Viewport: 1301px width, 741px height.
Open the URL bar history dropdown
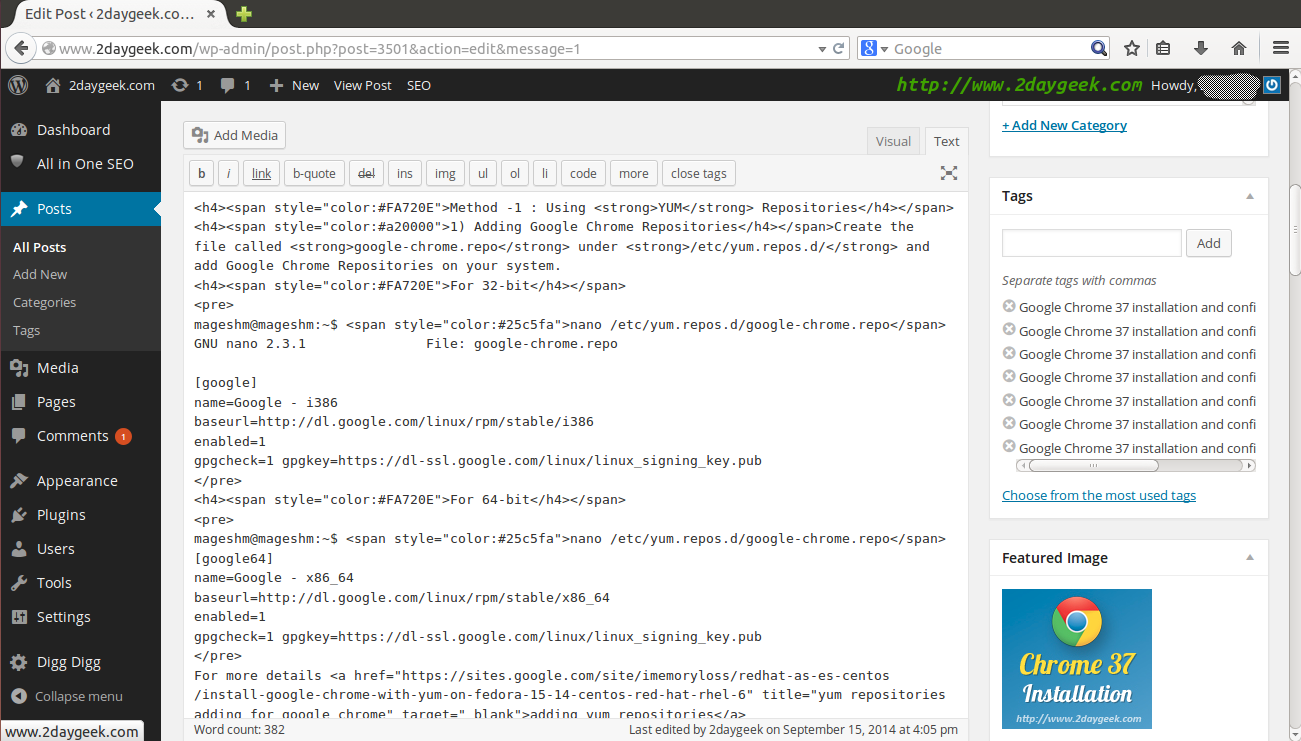[x=822, y=48]
